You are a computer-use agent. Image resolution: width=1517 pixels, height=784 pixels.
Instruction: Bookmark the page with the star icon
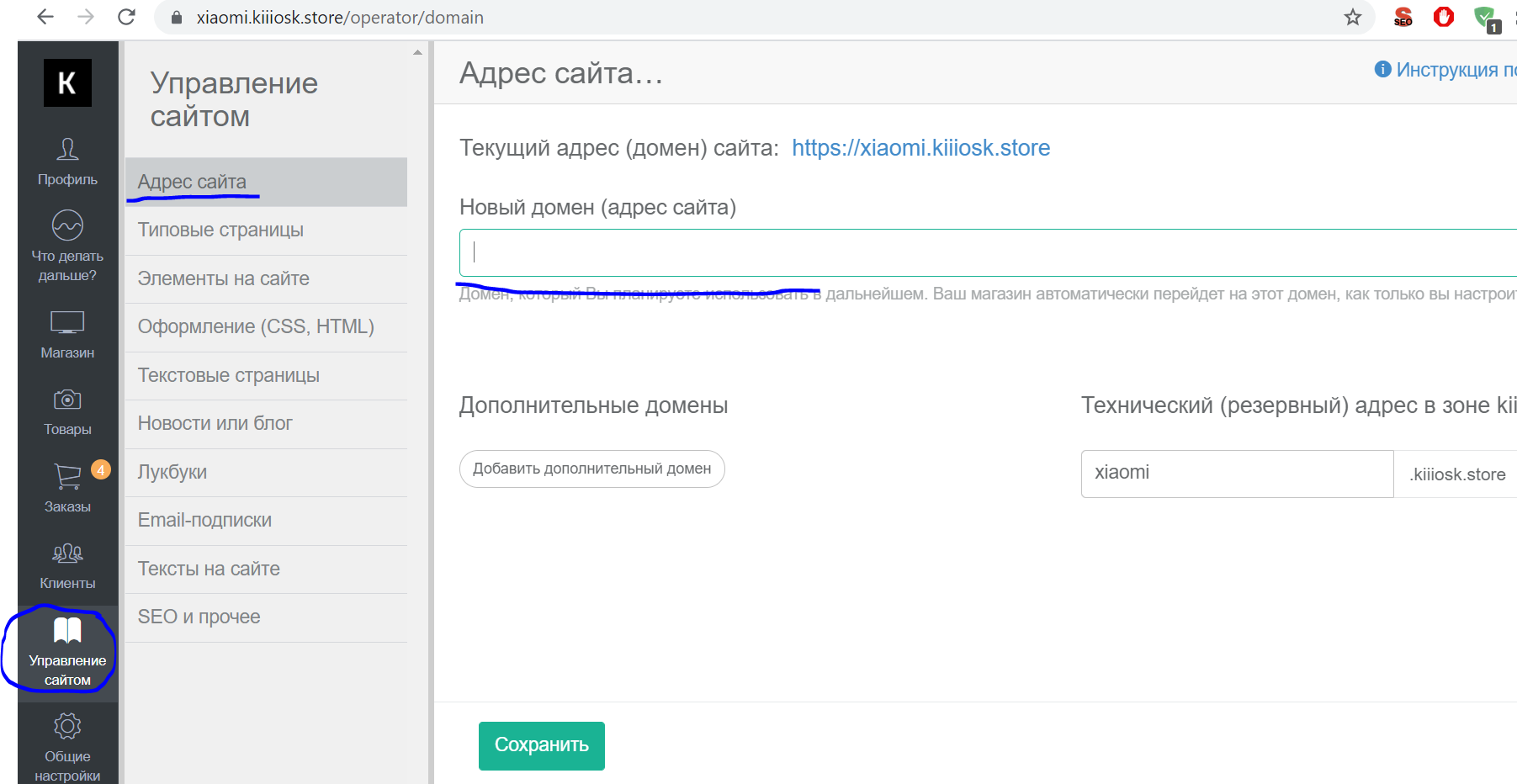(1353, 17)
